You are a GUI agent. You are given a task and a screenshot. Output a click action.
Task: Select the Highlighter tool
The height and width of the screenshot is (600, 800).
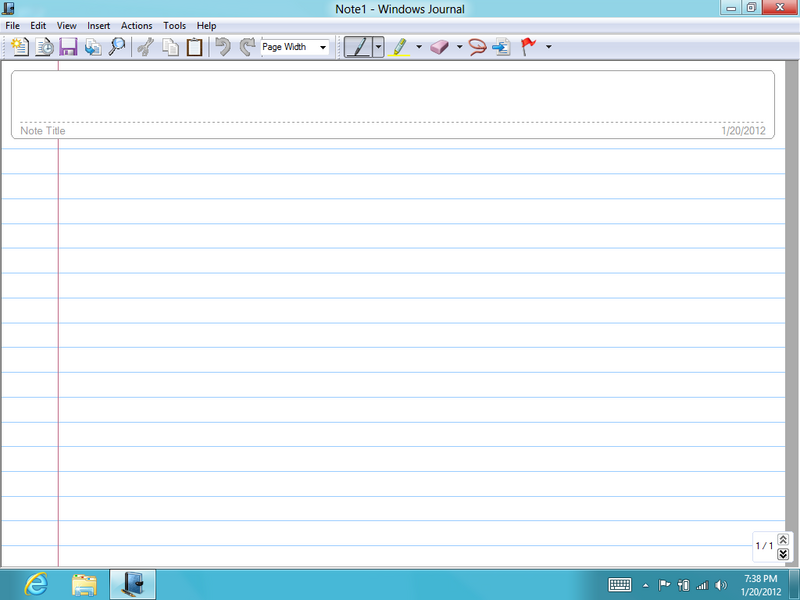tap(399, 47)
